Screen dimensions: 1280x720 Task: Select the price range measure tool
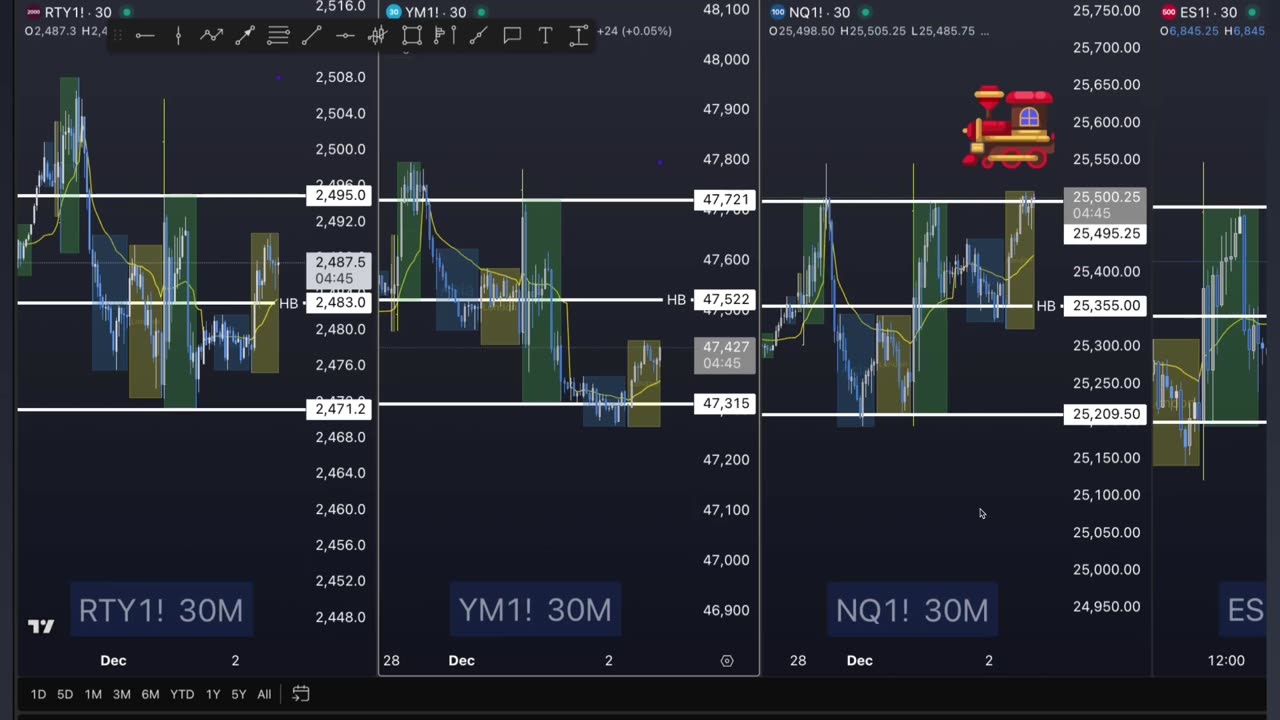pos(578,36)
